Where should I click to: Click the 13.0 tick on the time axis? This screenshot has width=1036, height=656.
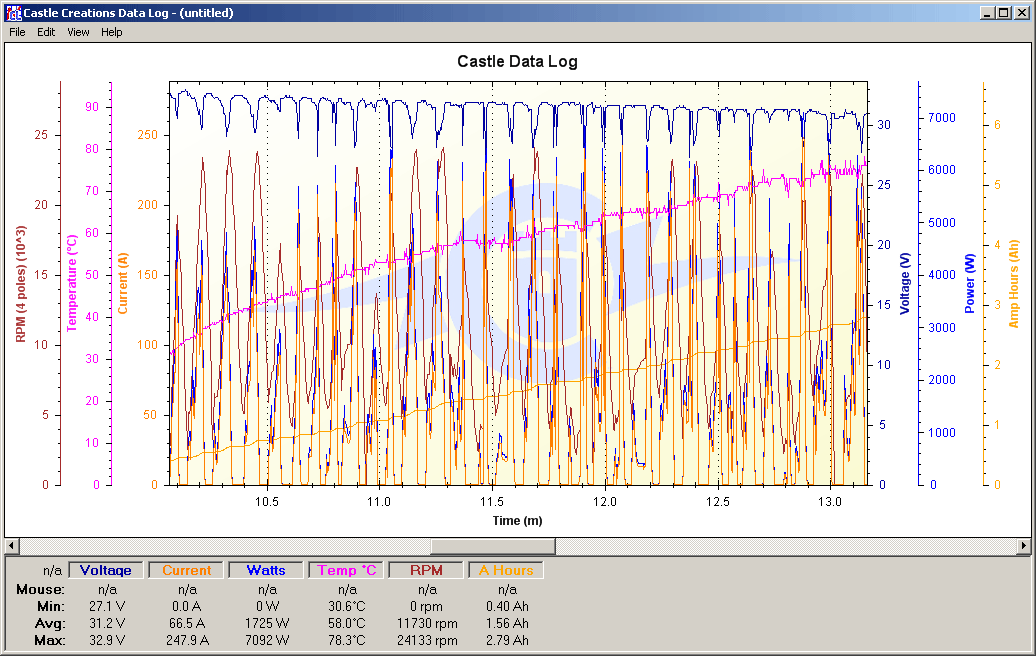point(830,501)
